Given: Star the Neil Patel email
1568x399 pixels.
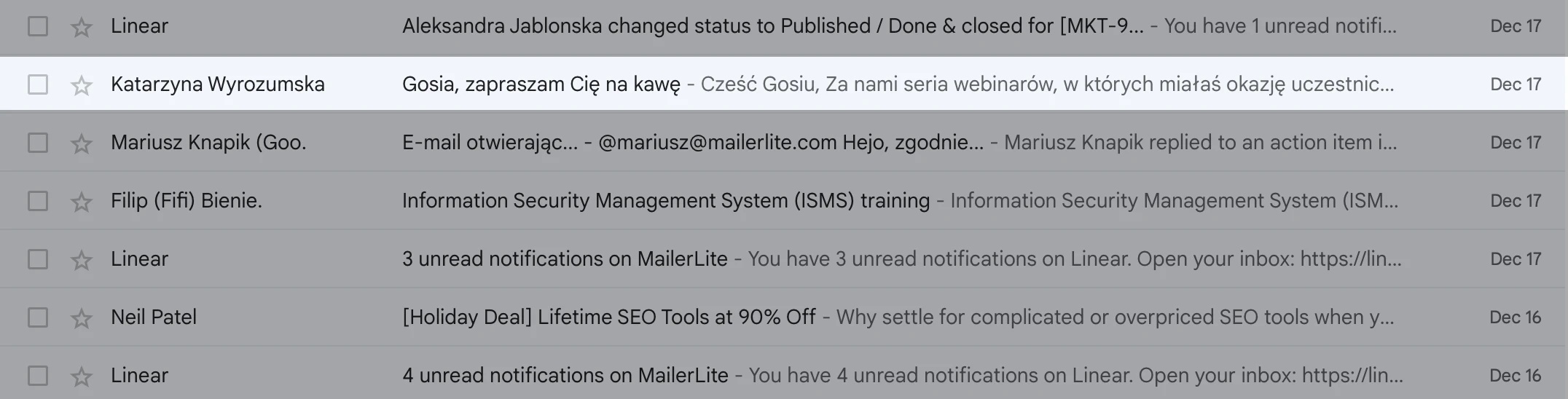Looking at the screenshot, I should tap(82, 318).
